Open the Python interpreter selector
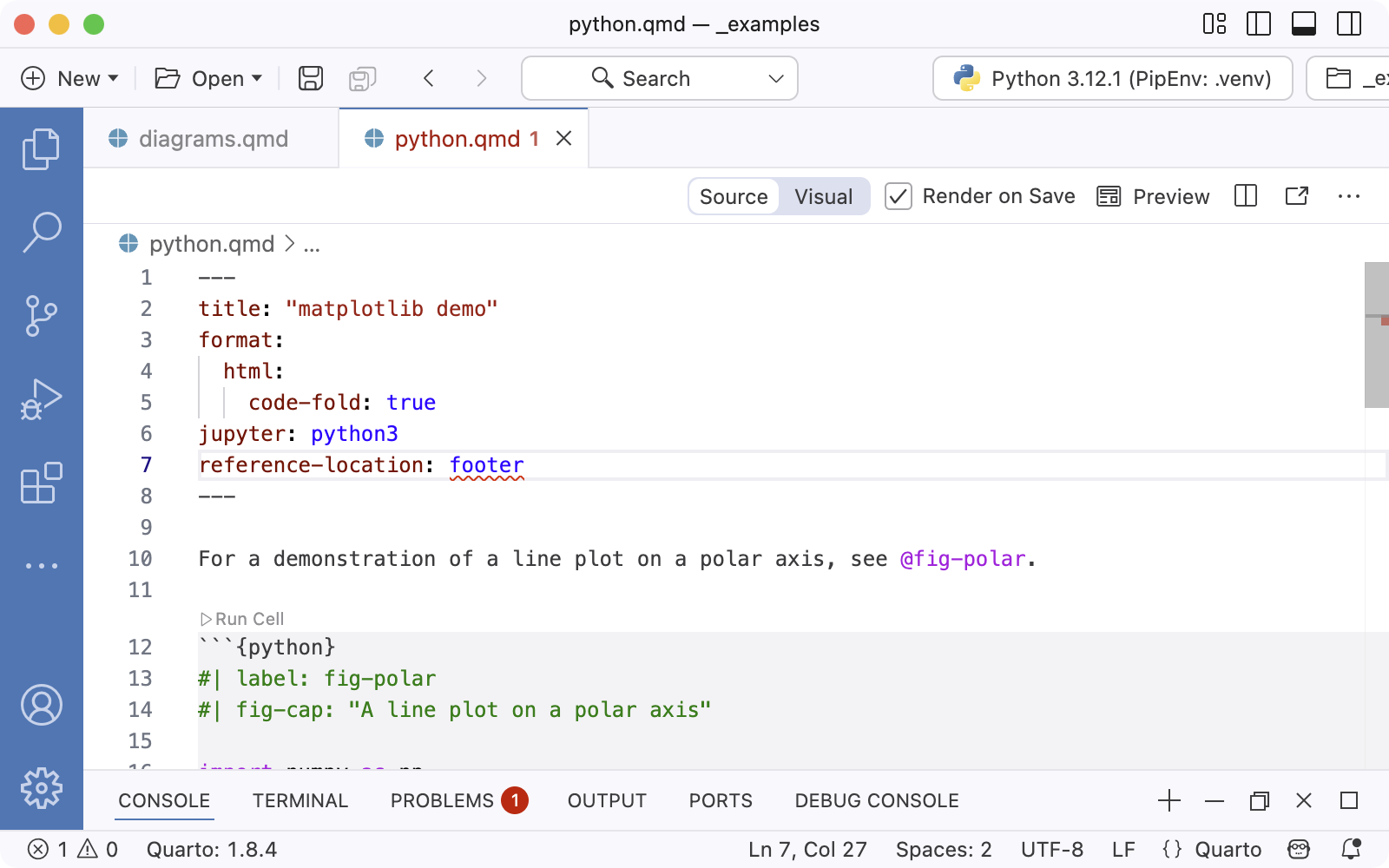The height and width of the screenshot is (868, 1389). tap(1111, 78)
